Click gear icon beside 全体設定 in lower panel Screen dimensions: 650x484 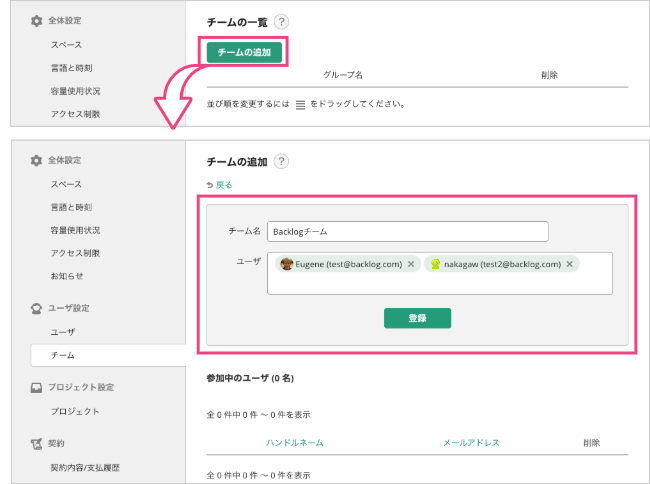coord(36,160)
